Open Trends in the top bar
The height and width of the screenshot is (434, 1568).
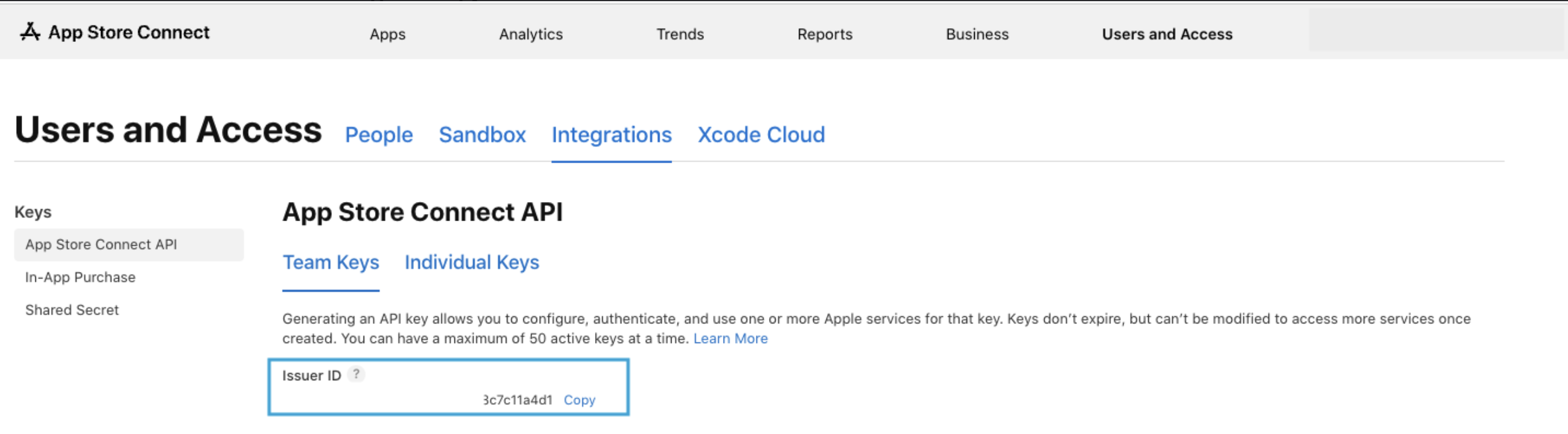tap(680, 34)
